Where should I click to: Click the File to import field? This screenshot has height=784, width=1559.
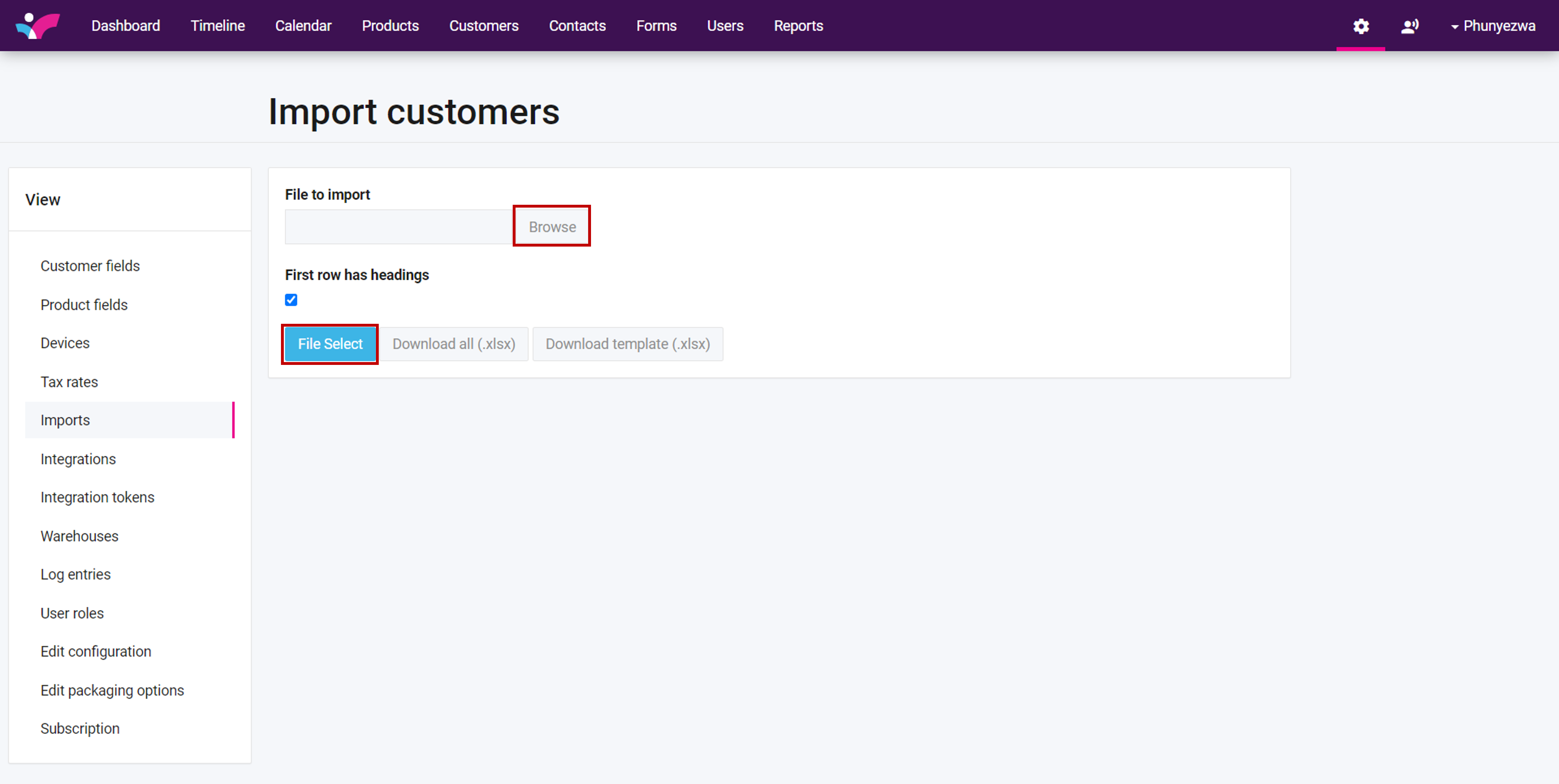coord(399,227)
